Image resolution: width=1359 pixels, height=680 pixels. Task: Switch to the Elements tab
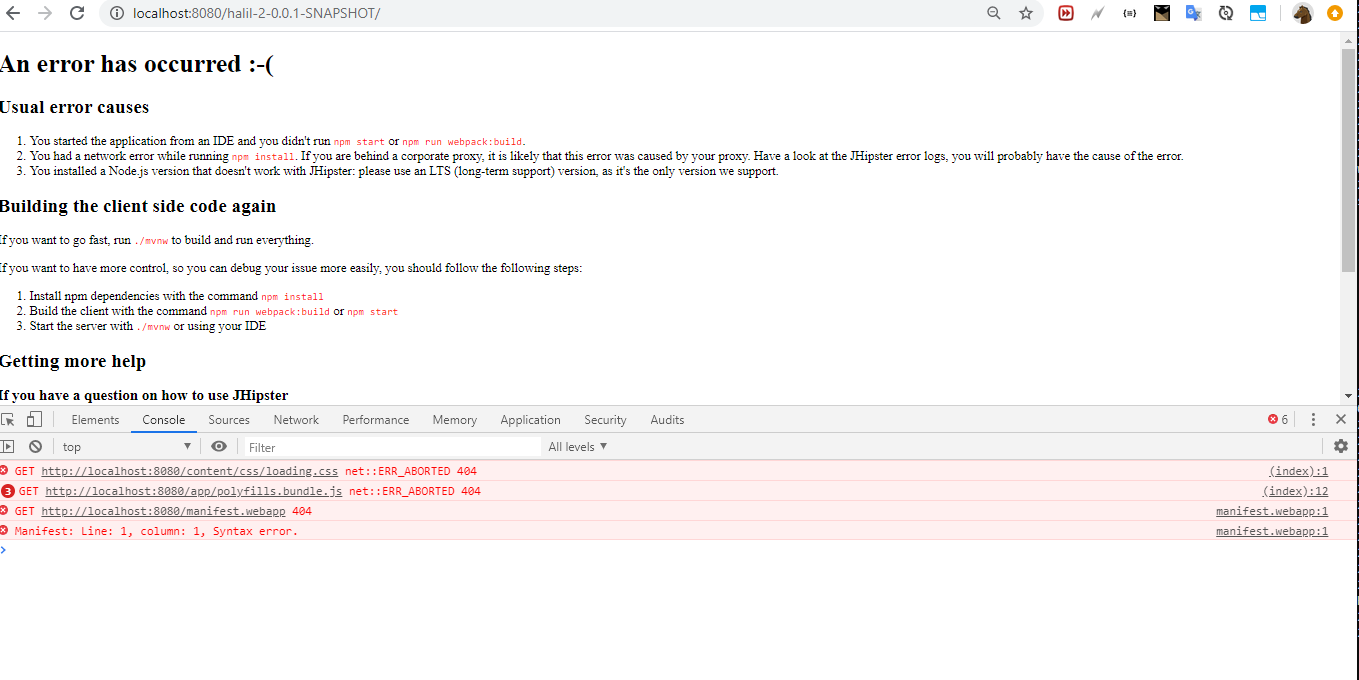[95, 420]
